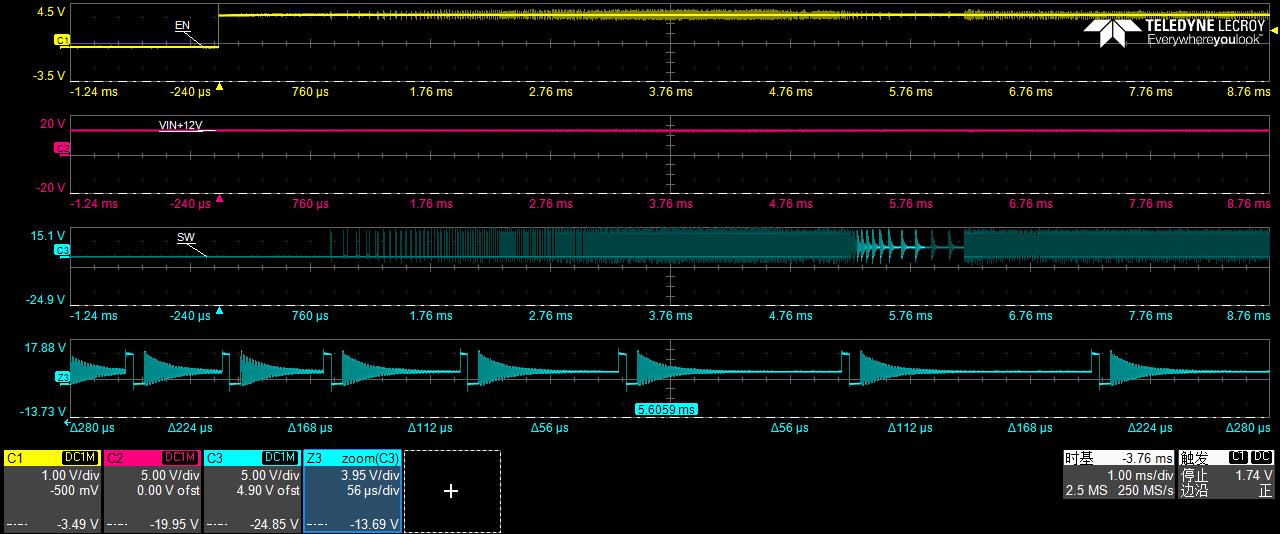This screenshot has width=1280, height=534.
Task: Click the DC1M coupling badge on C1
Action: pyautogui.click(x=80, y=458)
